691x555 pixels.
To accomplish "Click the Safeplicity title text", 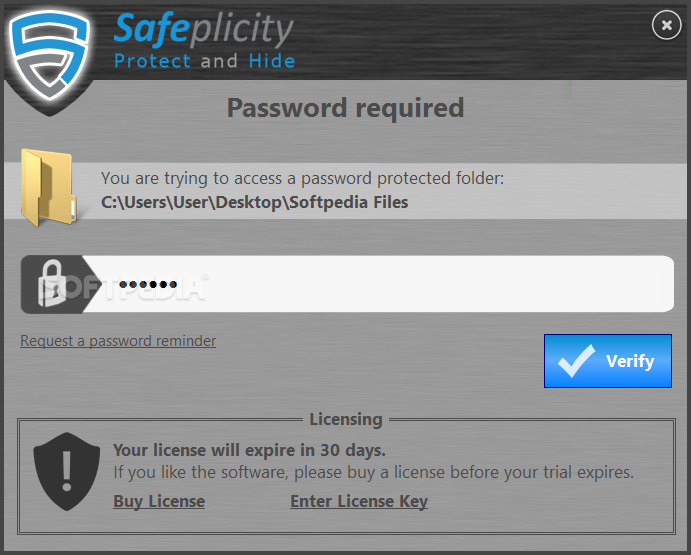I will 203,30.
